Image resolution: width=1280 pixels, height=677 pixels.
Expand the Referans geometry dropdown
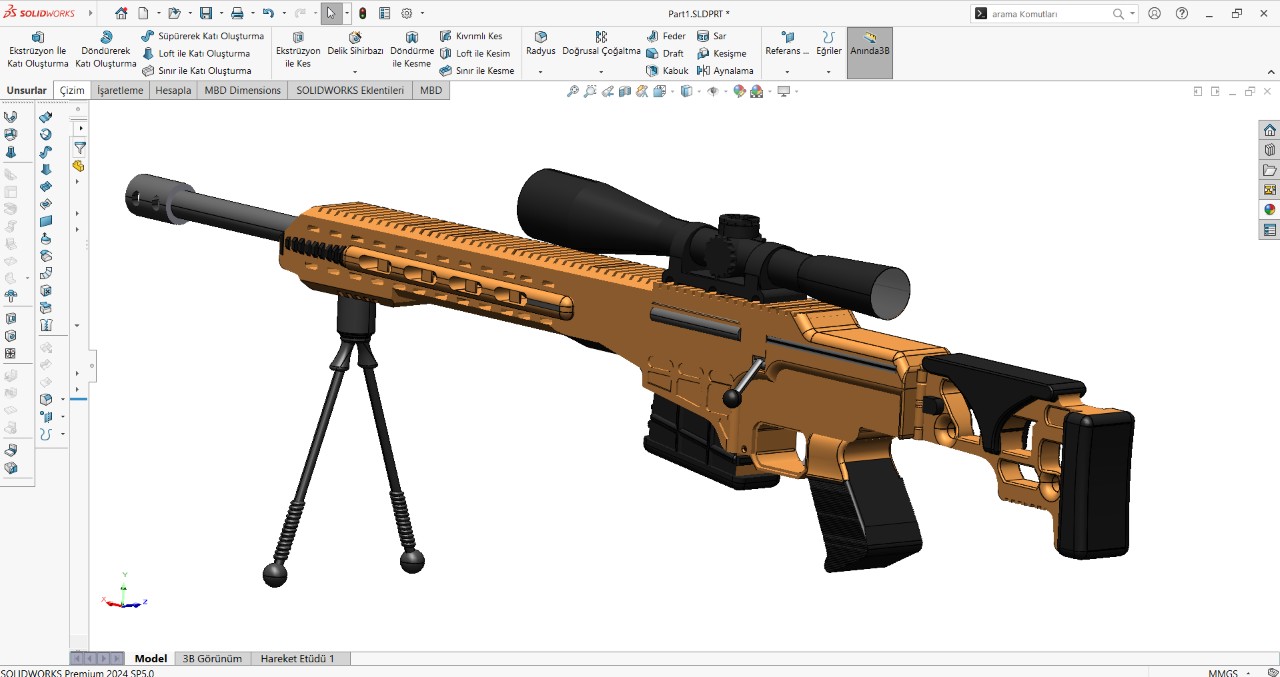[x=787, y=72]
